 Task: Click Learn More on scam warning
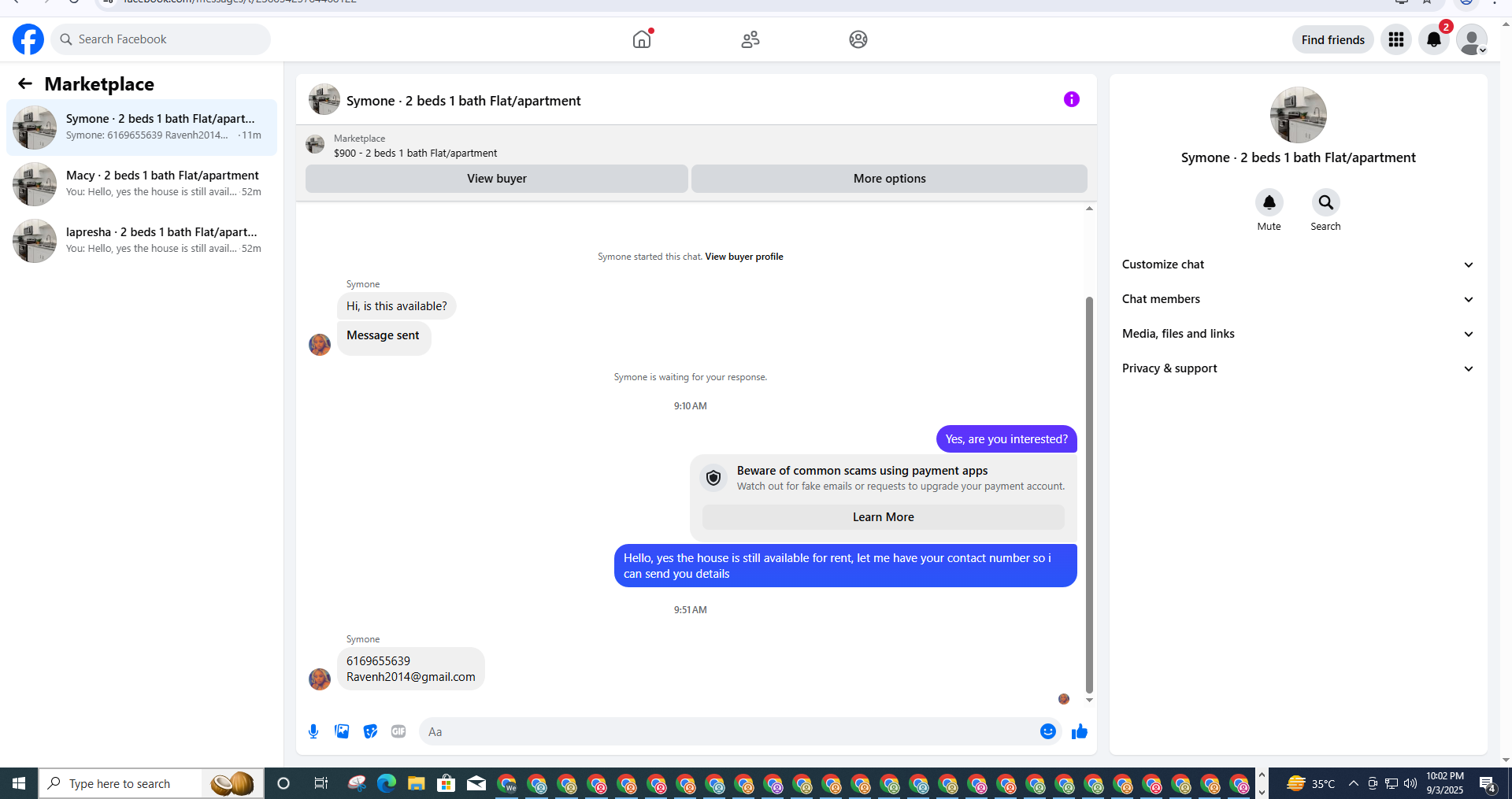pyautogui.click(x=883, y=517)
